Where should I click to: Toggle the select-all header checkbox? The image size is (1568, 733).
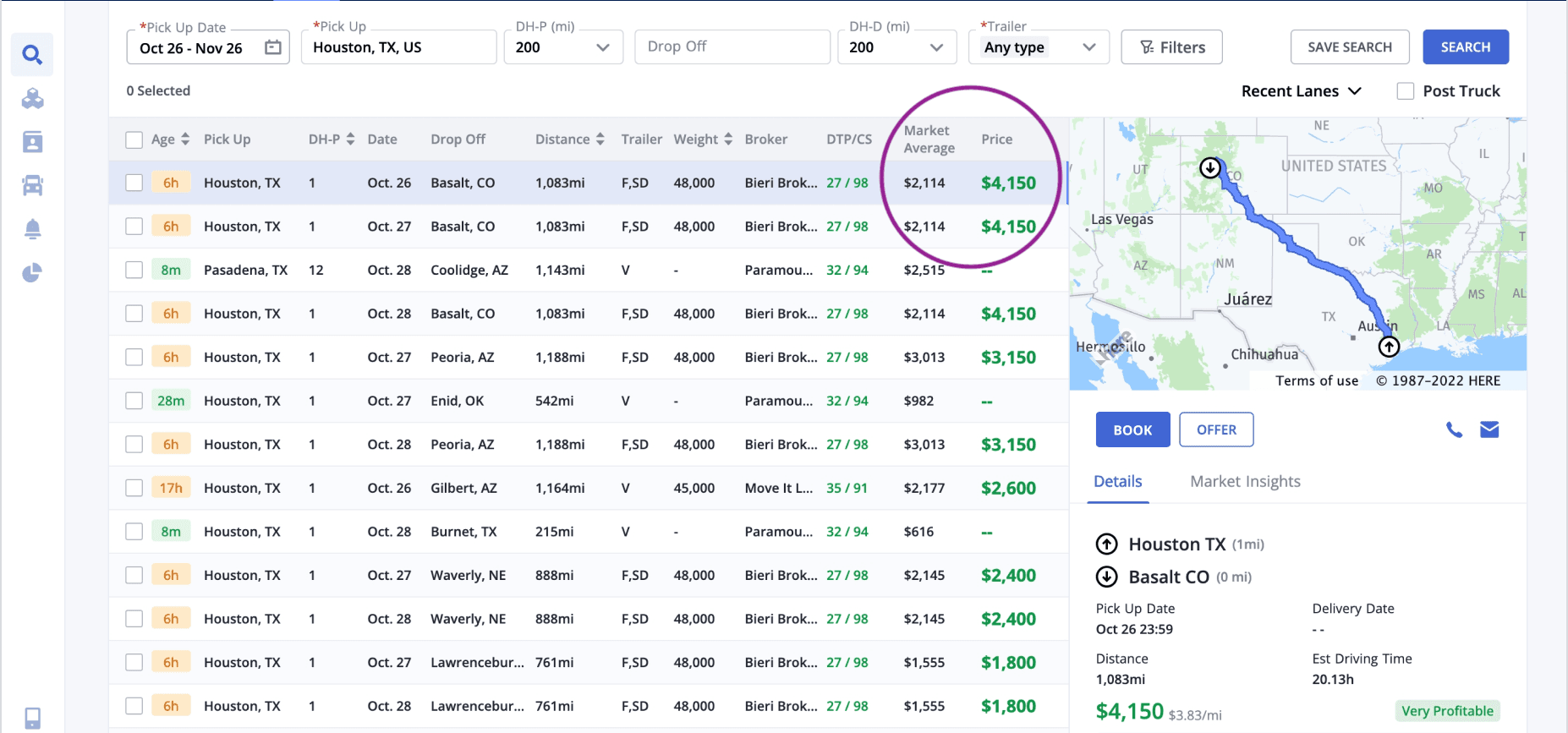134,139
